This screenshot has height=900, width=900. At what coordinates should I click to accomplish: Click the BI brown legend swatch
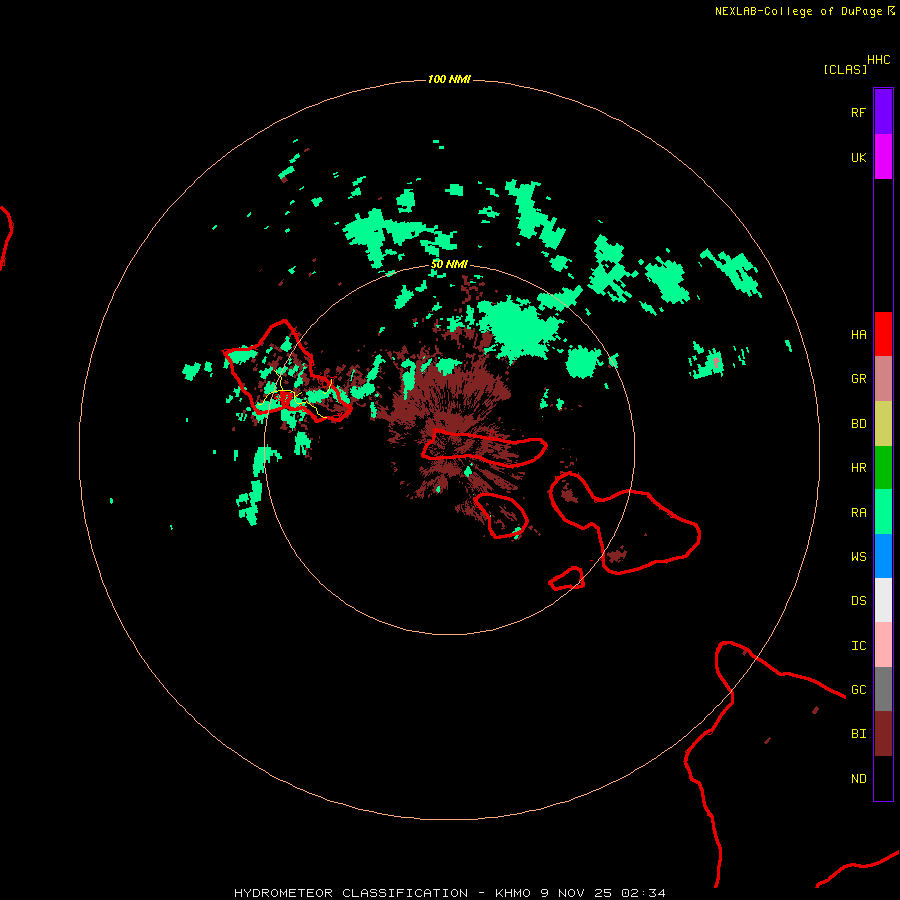[883, 734]
